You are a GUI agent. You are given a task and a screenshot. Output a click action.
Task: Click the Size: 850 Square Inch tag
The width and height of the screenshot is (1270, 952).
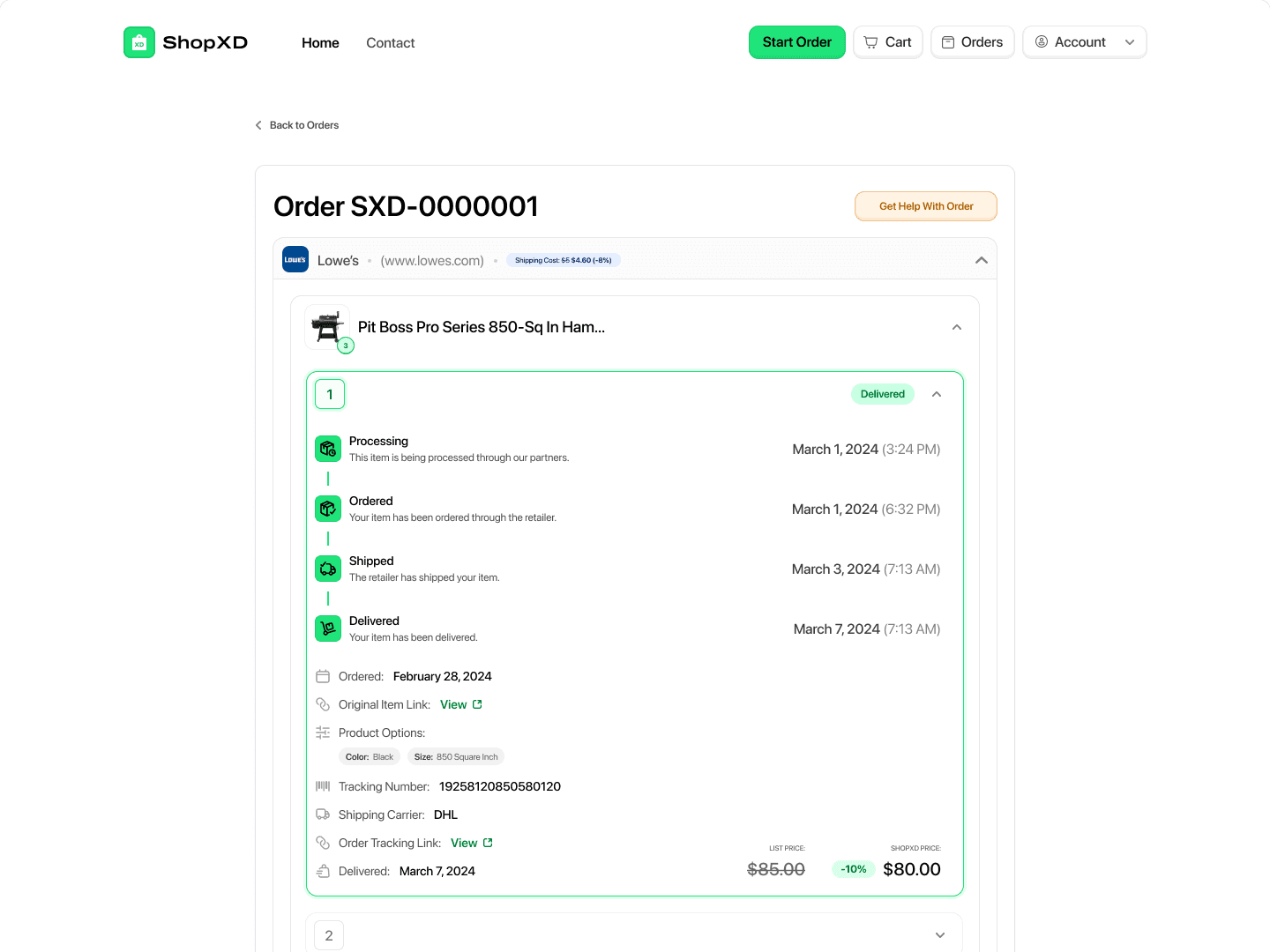point(456,756)
